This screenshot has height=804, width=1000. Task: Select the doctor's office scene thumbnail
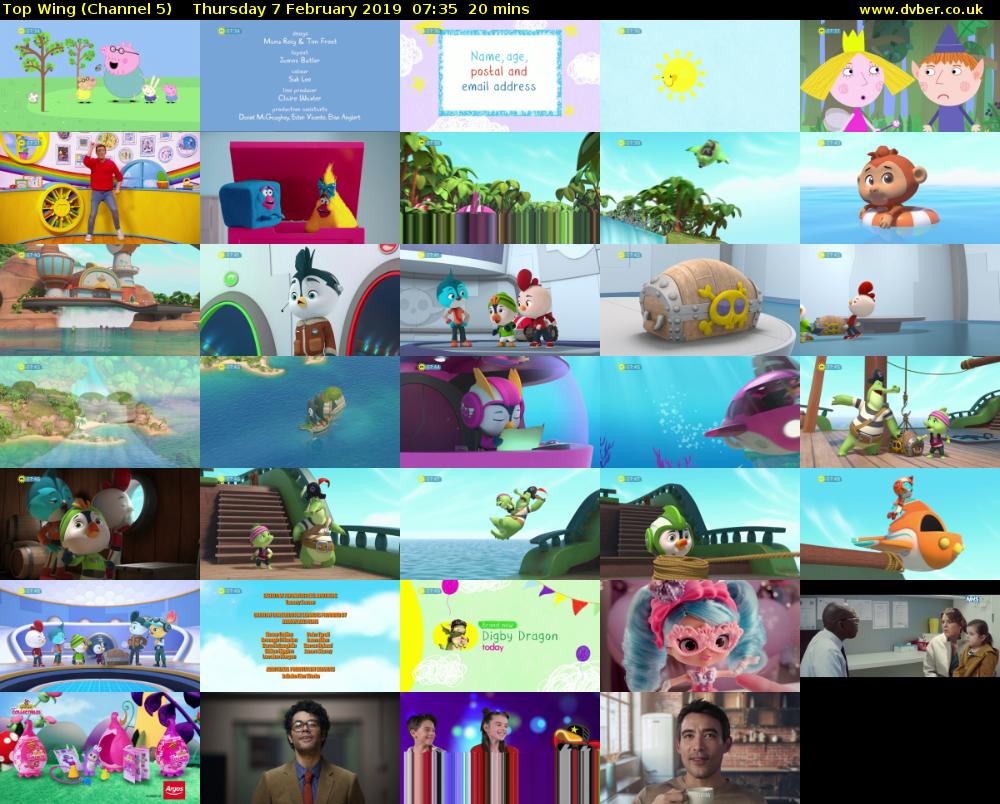[x=900, y=635]
